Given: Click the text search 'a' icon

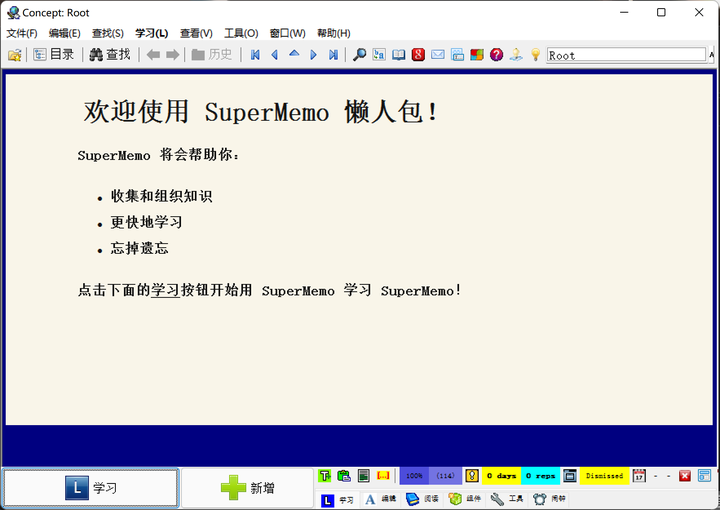Looking at the screenshot, I should pos(379,55).
